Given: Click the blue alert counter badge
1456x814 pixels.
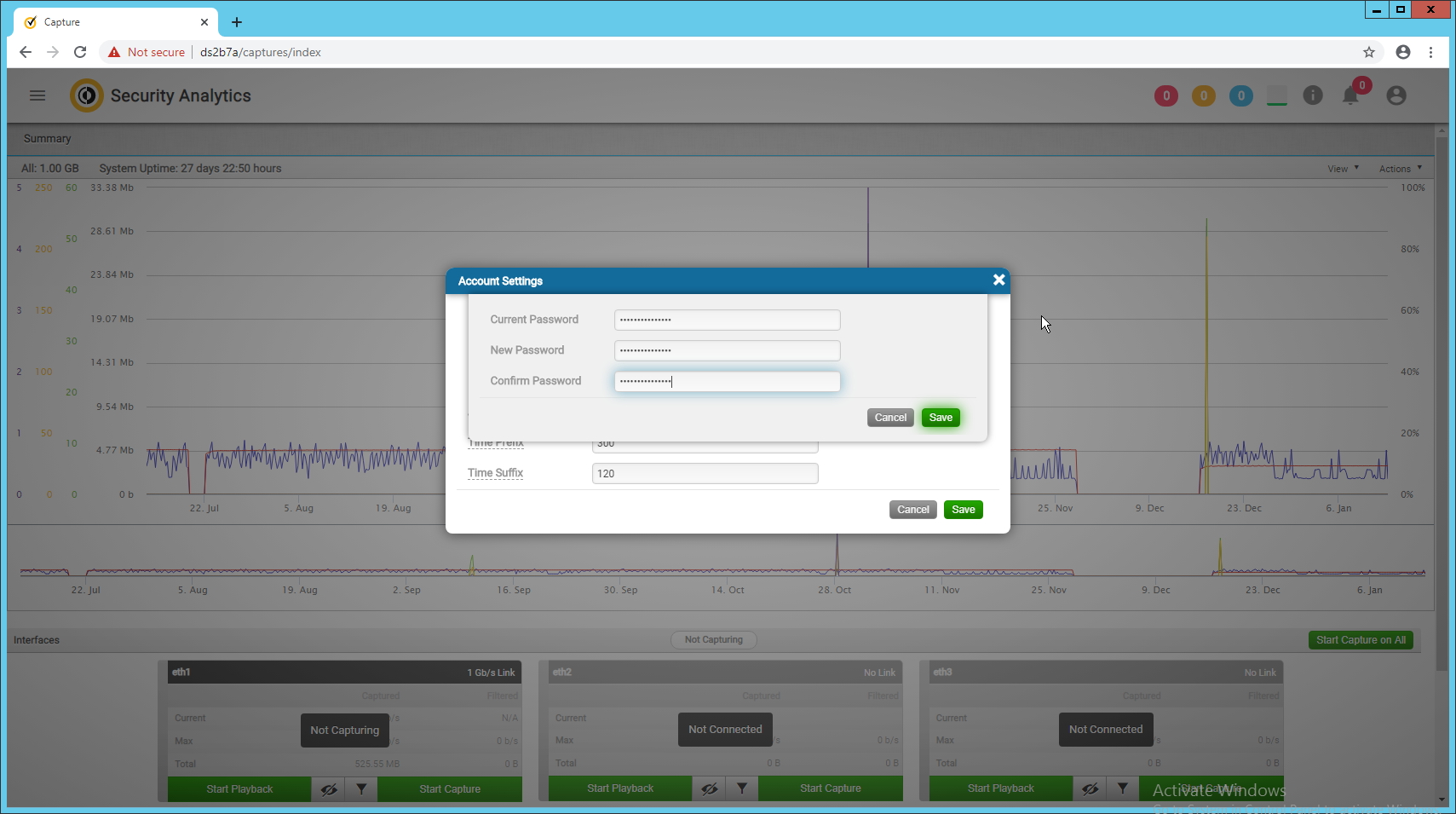Looking at the screenshot, I should [1240, 96].
